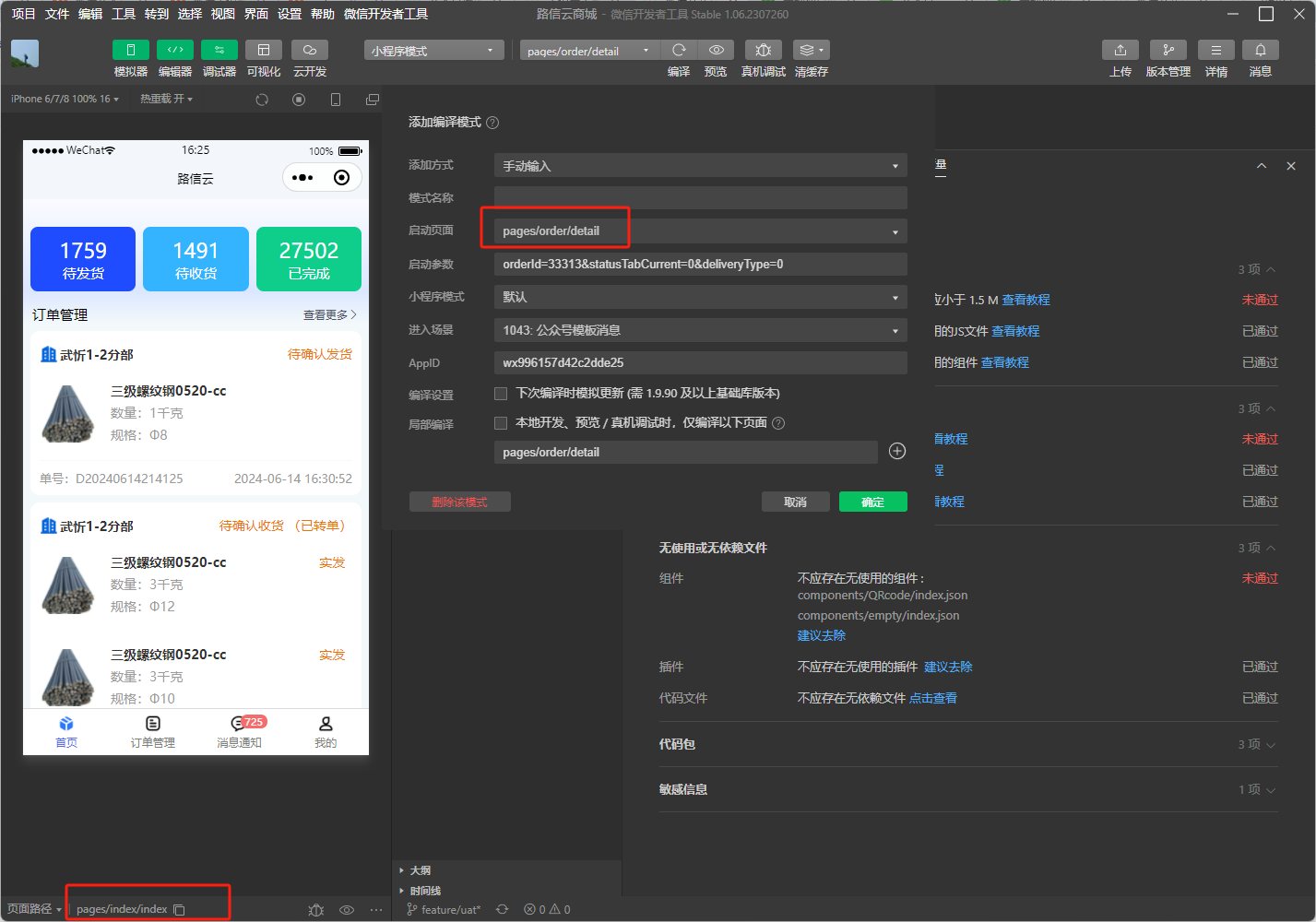Add another partial-compile page with the plus icon

click(x=897, y=451)
